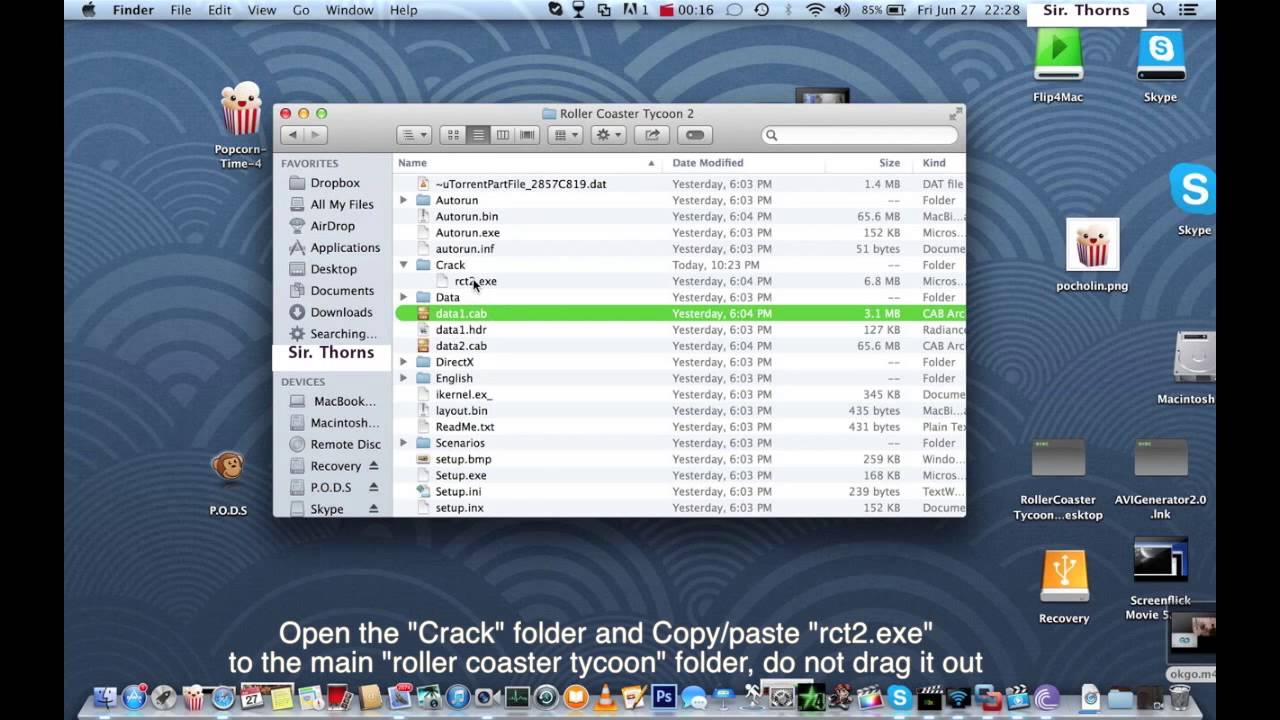The width and height of the screenshot is (1280, 720).
Task: Select the uTorrentPartFile .dat file
Action: tap(520, 184)
